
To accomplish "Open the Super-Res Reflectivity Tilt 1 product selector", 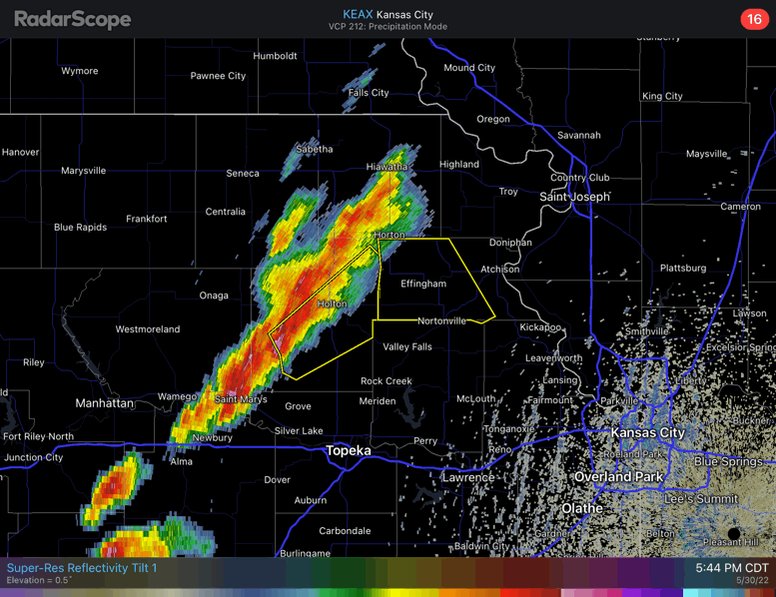I will (82, 568).
